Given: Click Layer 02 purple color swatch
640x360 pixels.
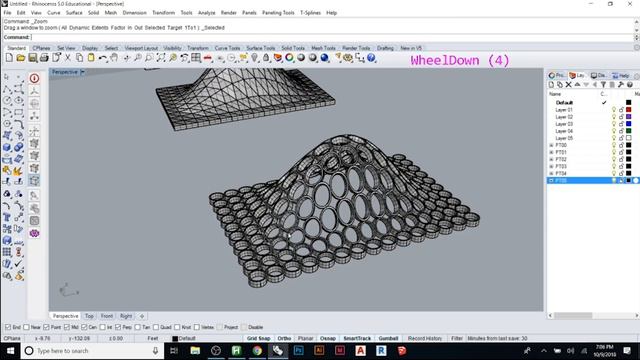Looking at the screenshot, I should coord(629,117).
